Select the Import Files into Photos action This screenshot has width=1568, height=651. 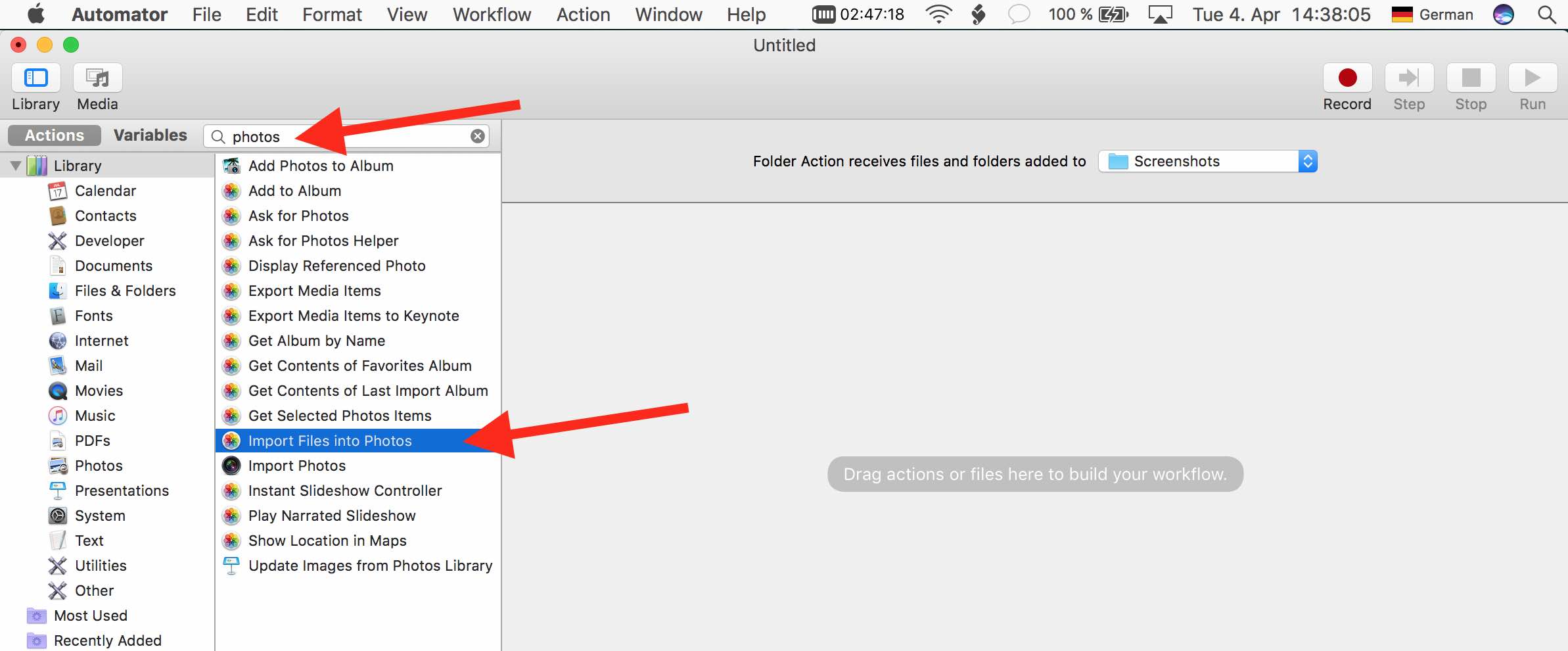coord(358,441)
